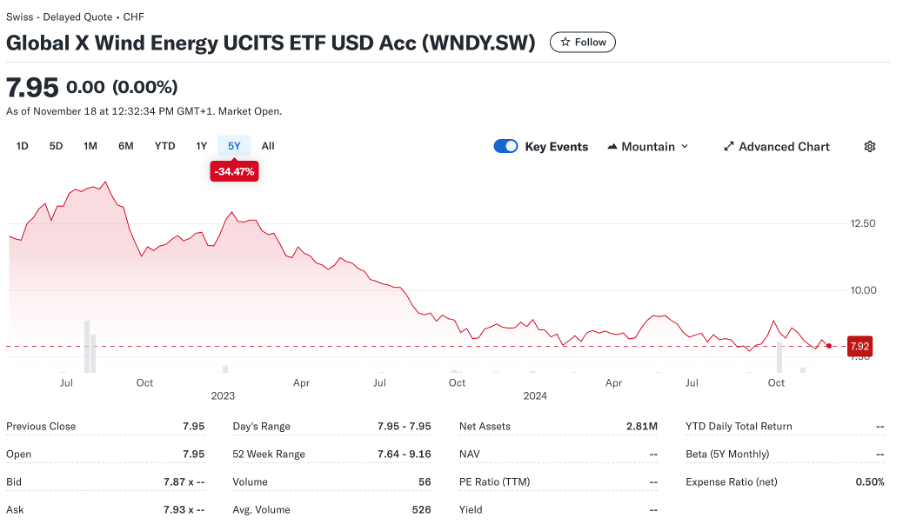Viewport: 904px width, 532px height.
Task: Click the Advanced Chart expand arrows icon
Action: click(729, 146)
